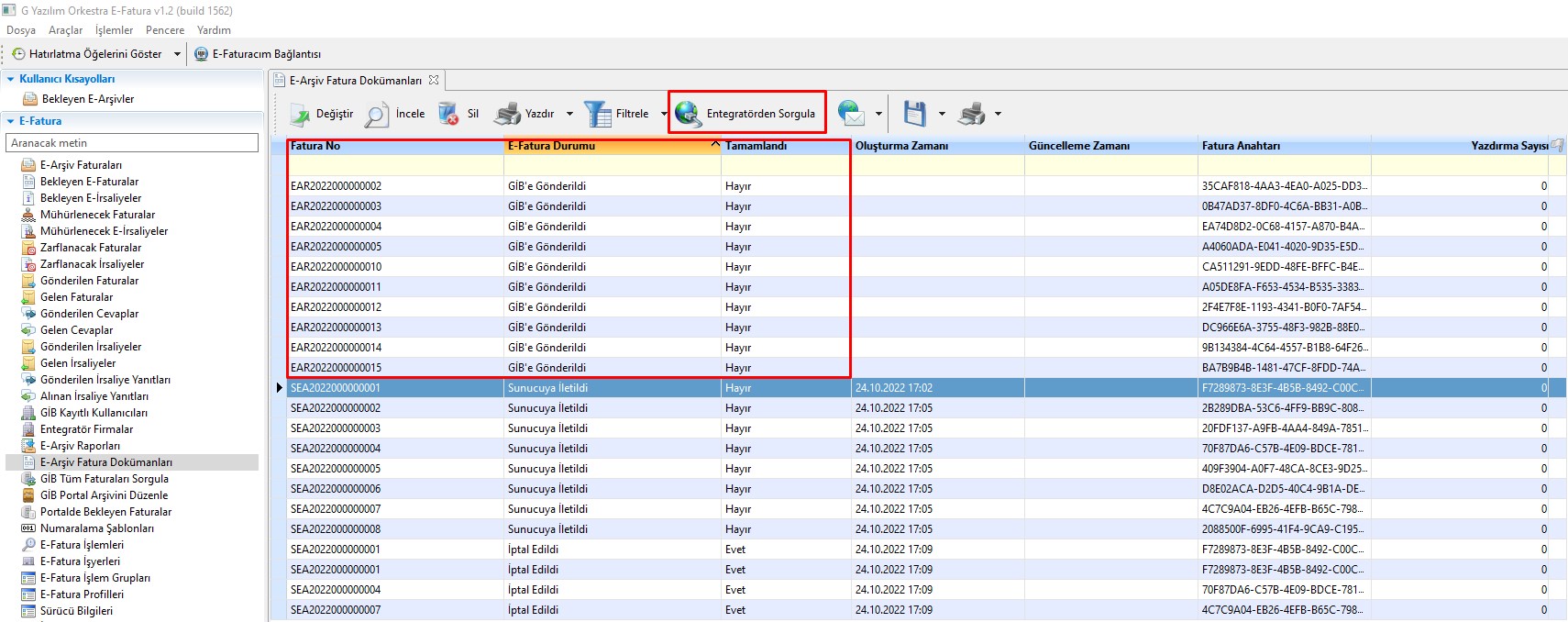Screen dimensions: 1568x622
Task: Click the Filtrele funnel icon
Action: click(x=597, y=115)
